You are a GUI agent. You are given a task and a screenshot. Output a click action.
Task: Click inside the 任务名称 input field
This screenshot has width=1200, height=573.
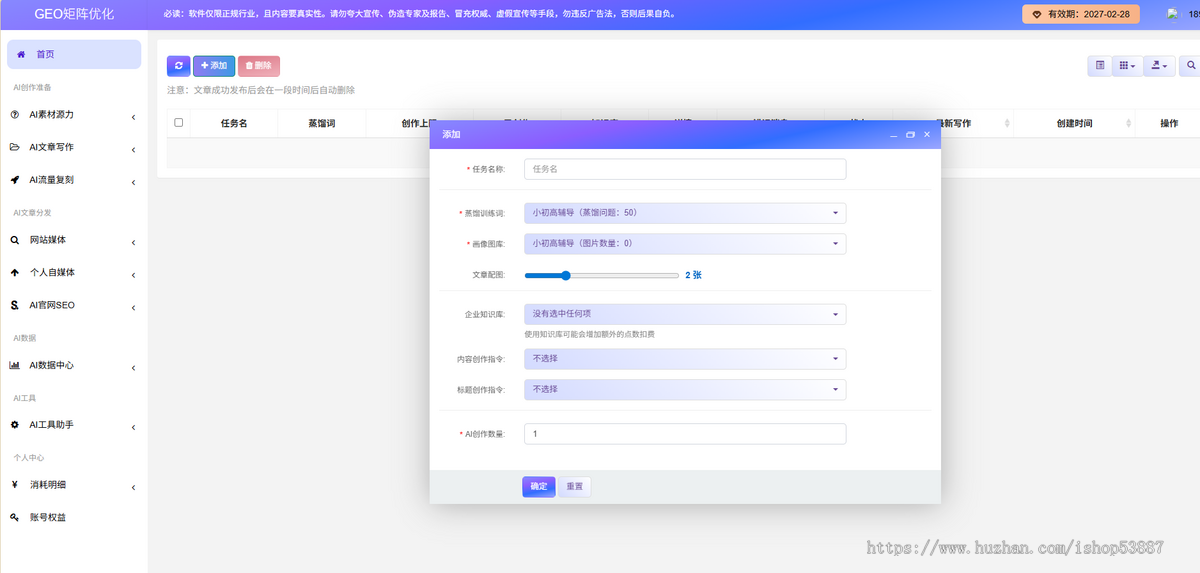point(685,169)
